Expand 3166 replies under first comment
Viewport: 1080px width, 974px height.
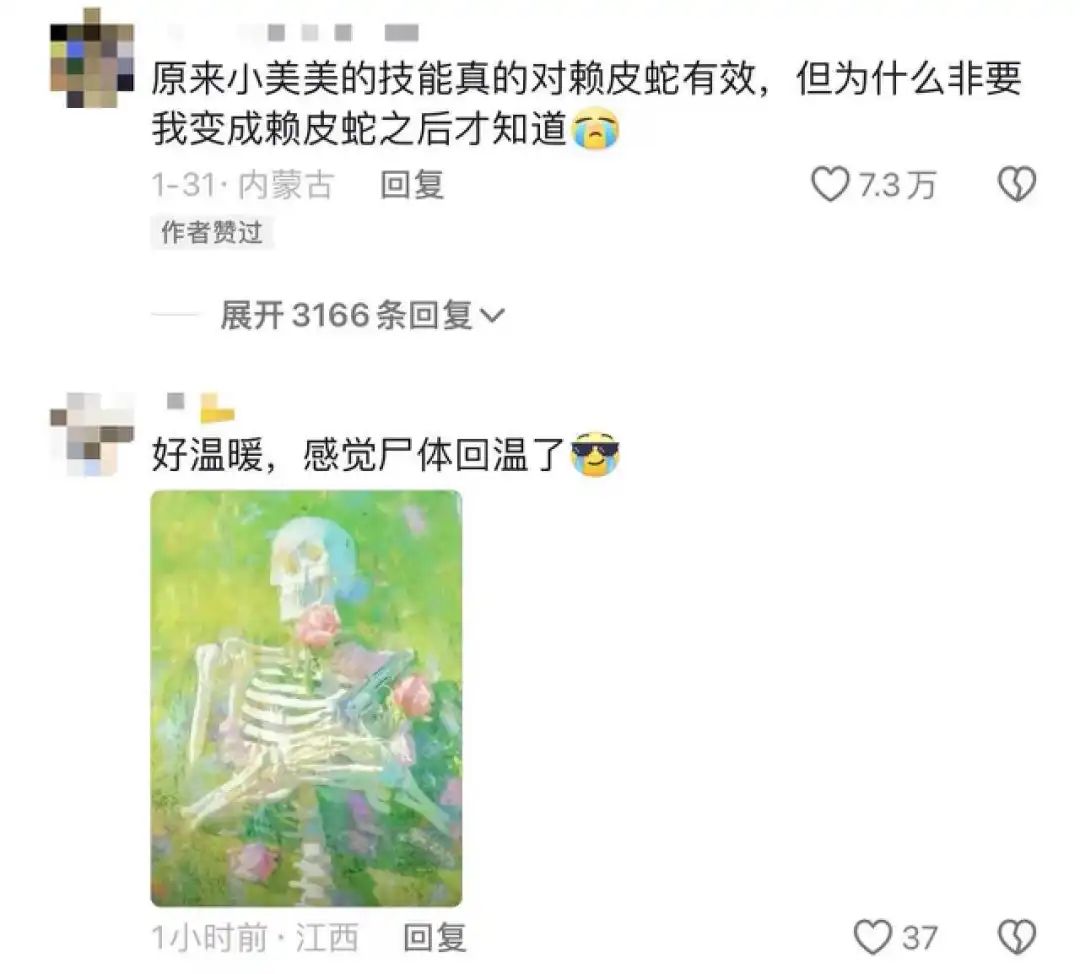coord(362,315)
